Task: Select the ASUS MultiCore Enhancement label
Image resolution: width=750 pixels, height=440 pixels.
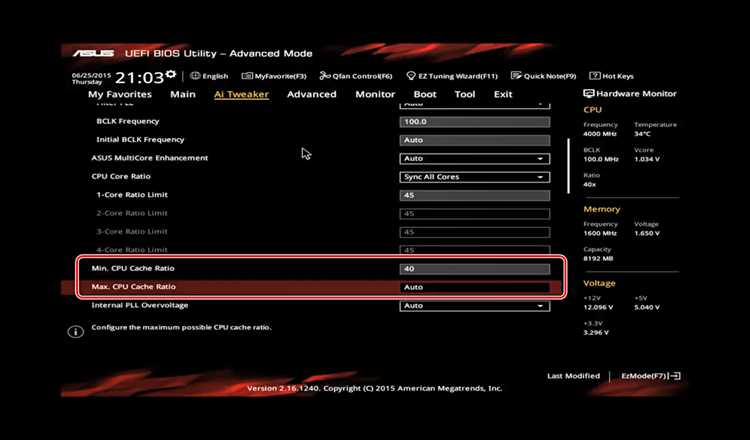Action: click(150, 158)
